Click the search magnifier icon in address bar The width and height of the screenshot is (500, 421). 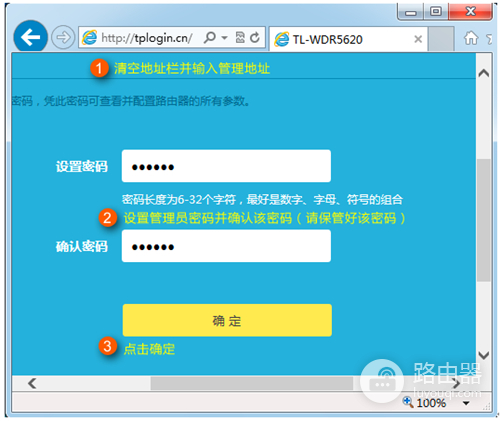210,37
